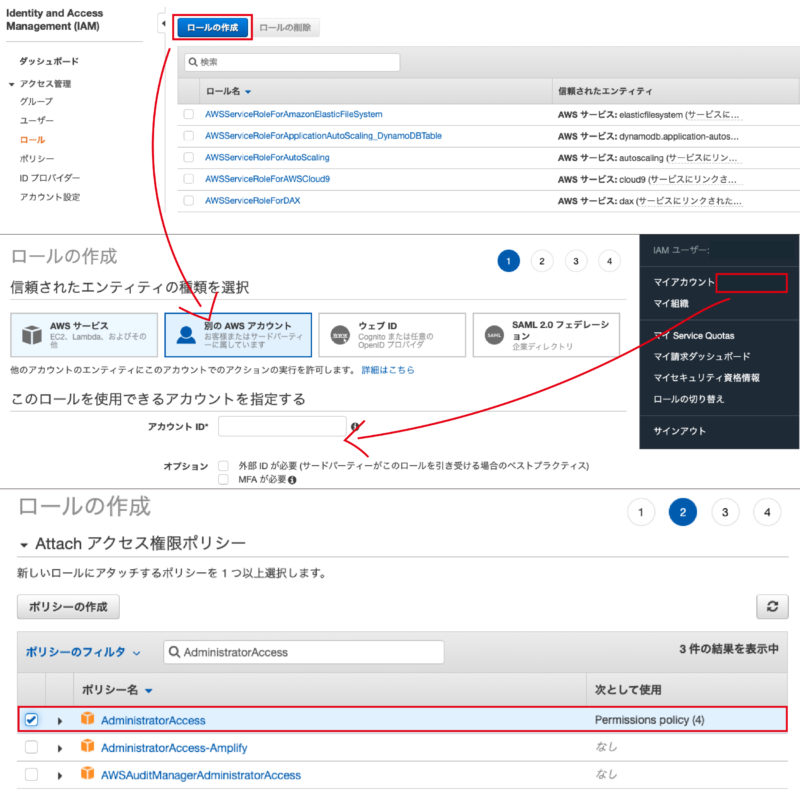800x800 pixels.
Task: Open マイ Service Quotas in the user menu
Action: pyautogui.click(x=694, y=336)
